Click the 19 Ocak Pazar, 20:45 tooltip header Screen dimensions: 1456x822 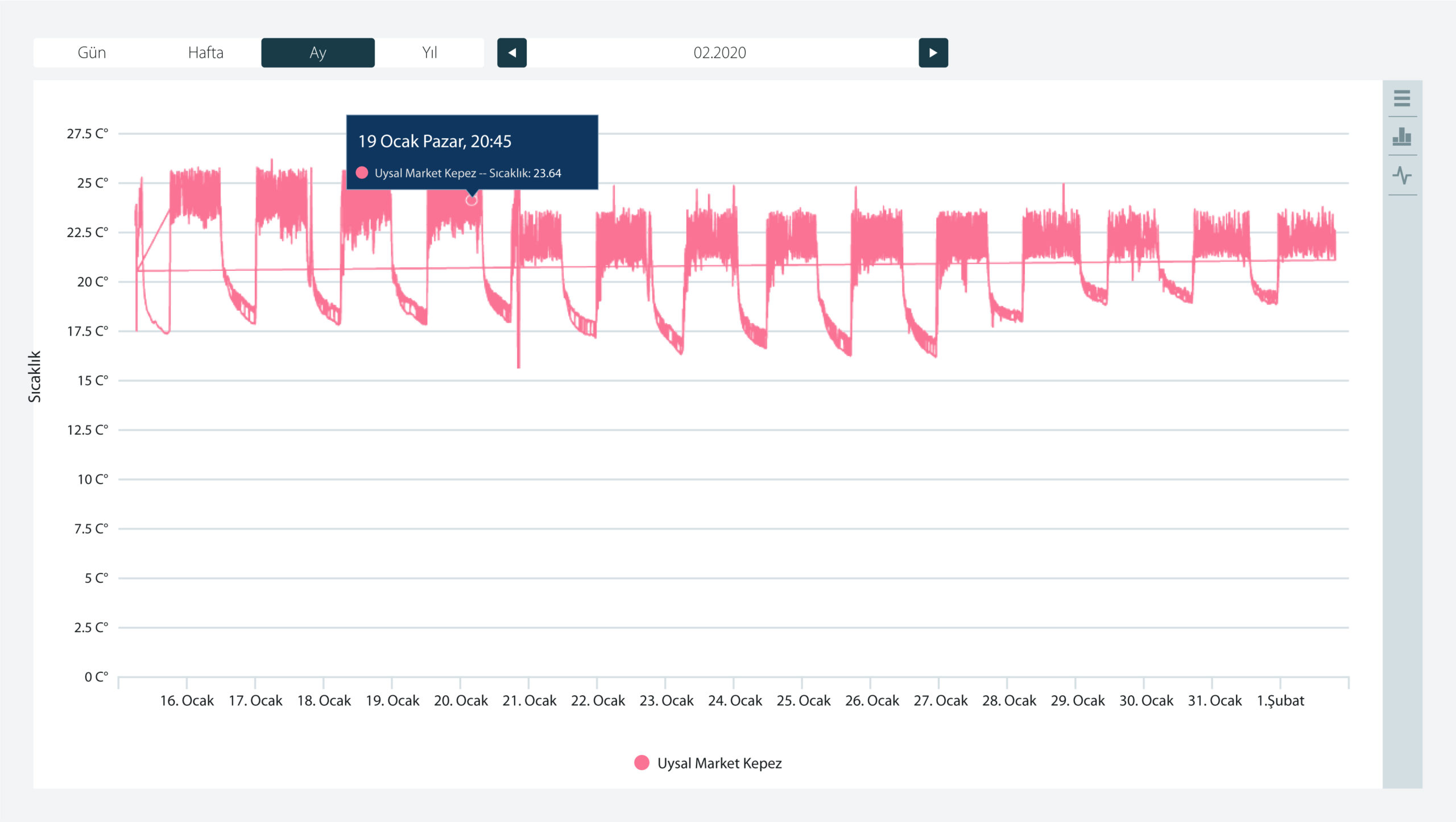(x=435, y=141)
